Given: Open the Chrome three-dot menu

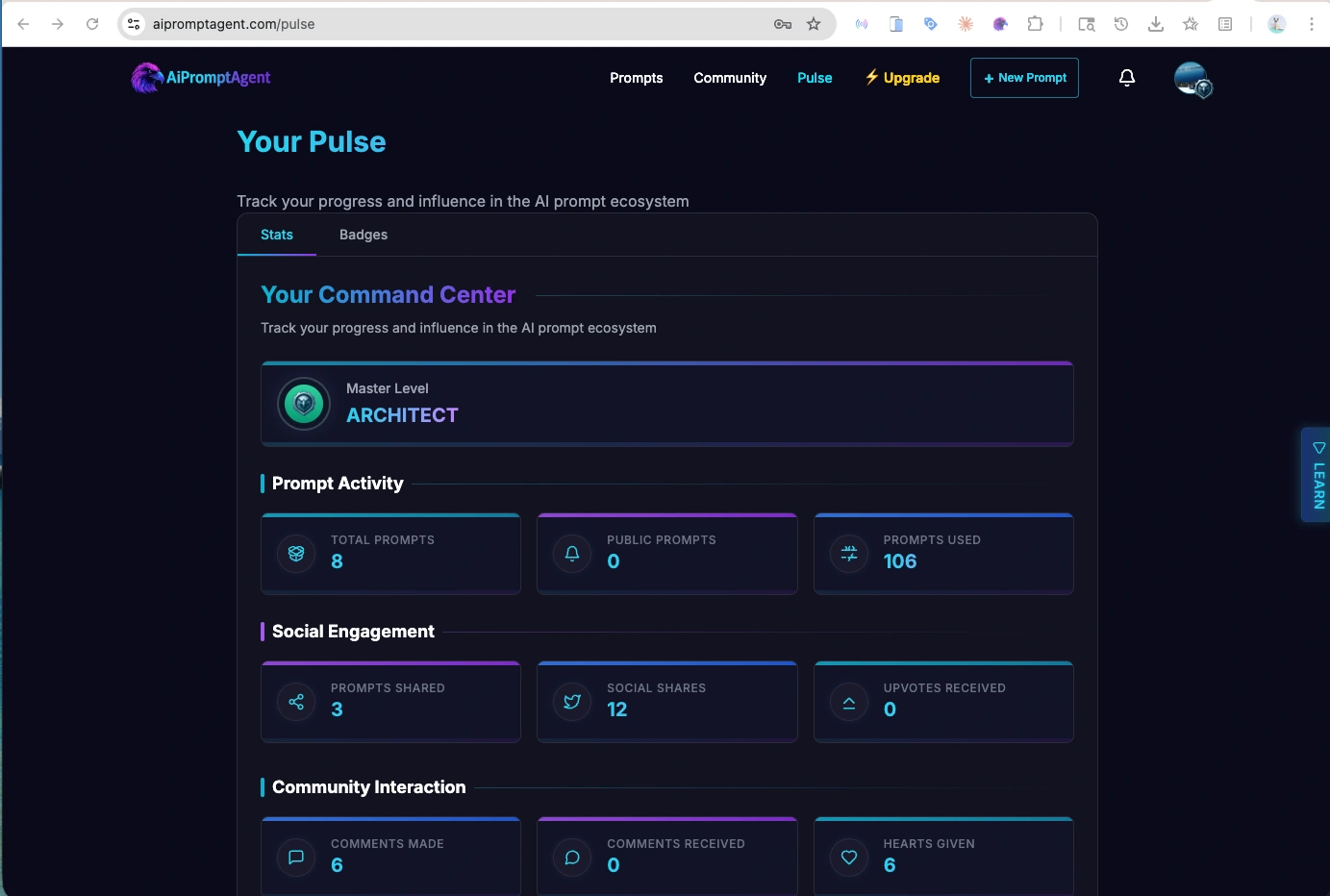Looking at the screenshot, I should click(x=1312, y=24).
